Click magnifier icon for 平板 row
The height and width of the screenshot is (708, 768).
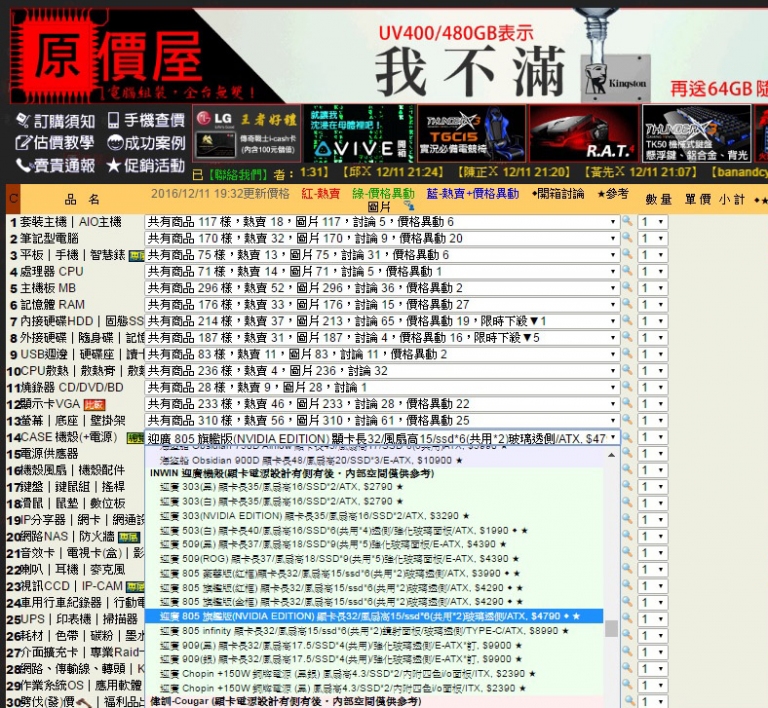(x=627, y=254)
